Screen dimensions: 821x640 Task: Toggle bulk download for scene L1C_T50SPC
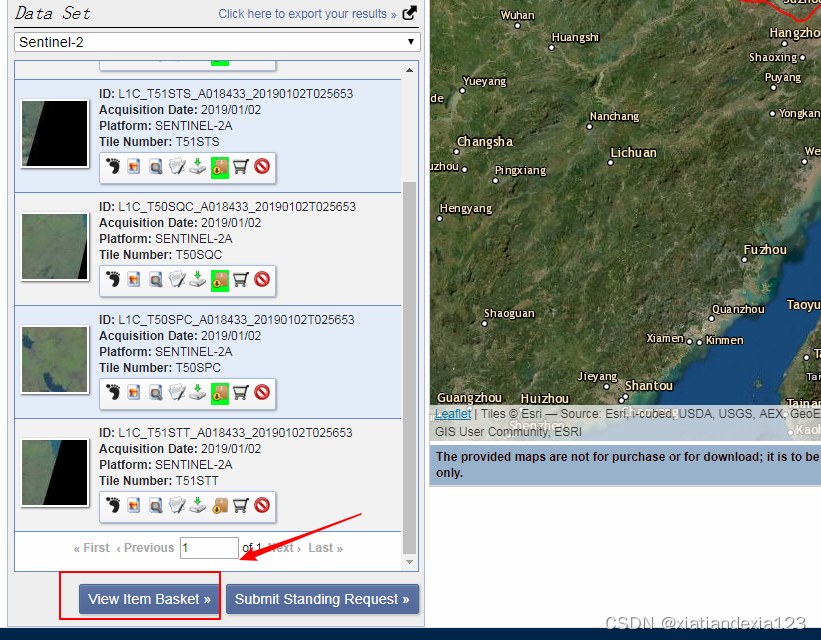click(x=220, y=393)
